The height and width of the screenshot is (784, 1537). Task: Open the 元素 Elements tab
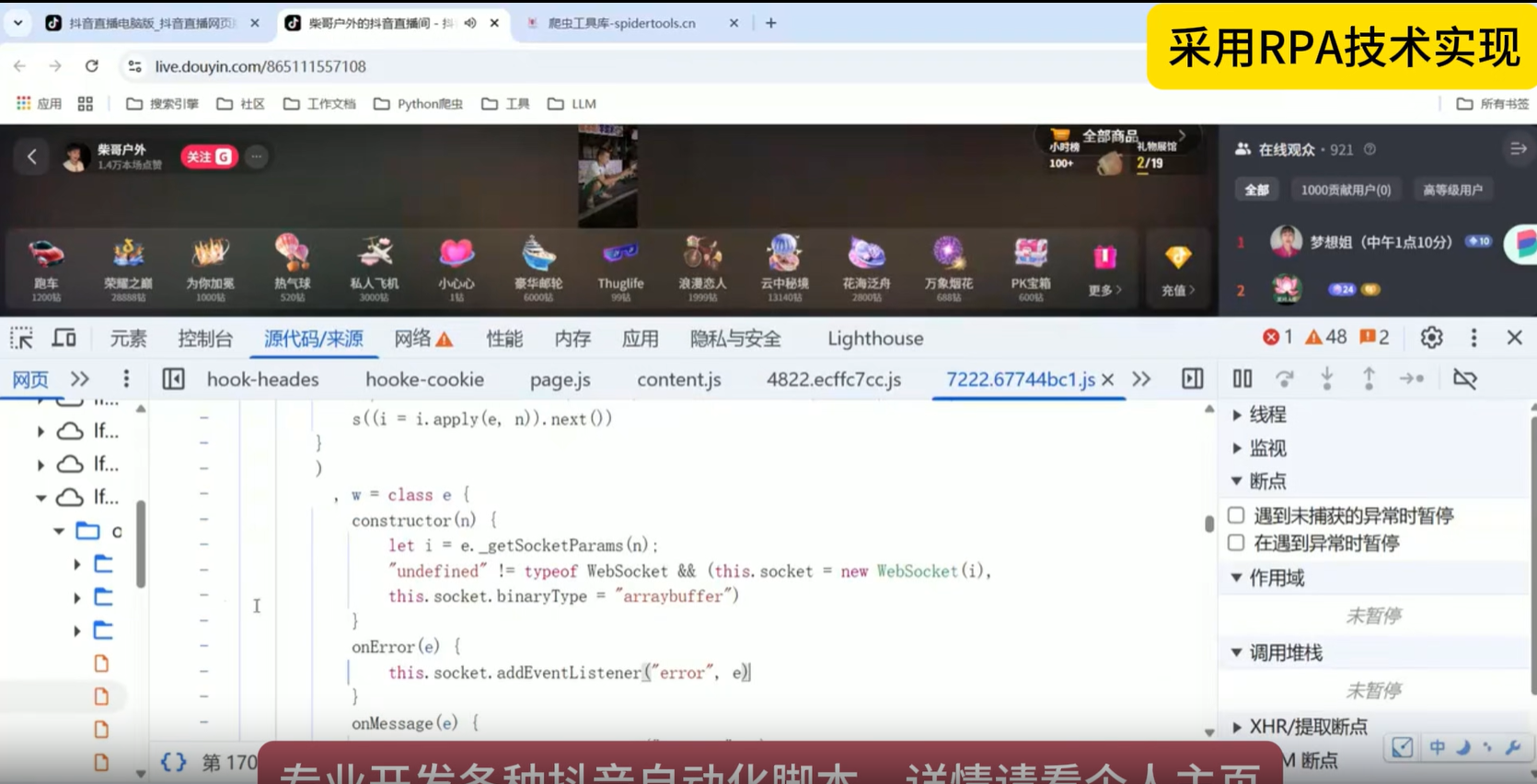click(128, 339)
